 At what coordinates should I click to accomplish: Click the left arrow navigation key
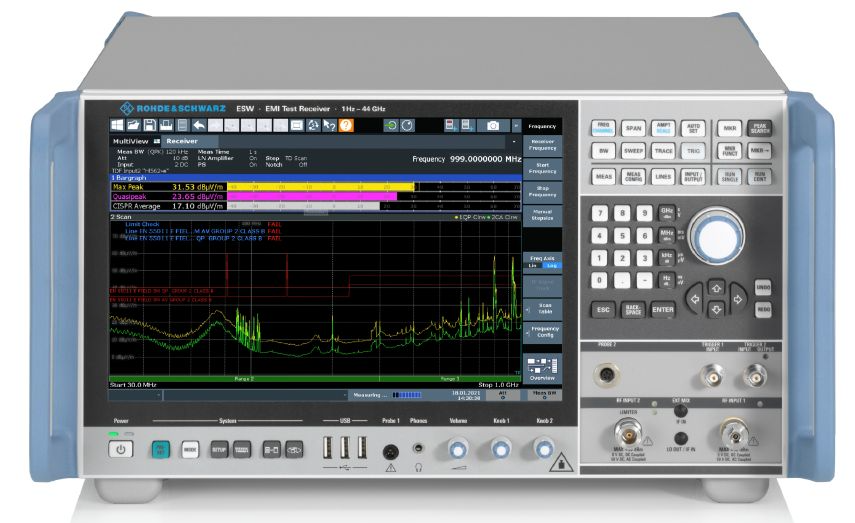point(695,299)
